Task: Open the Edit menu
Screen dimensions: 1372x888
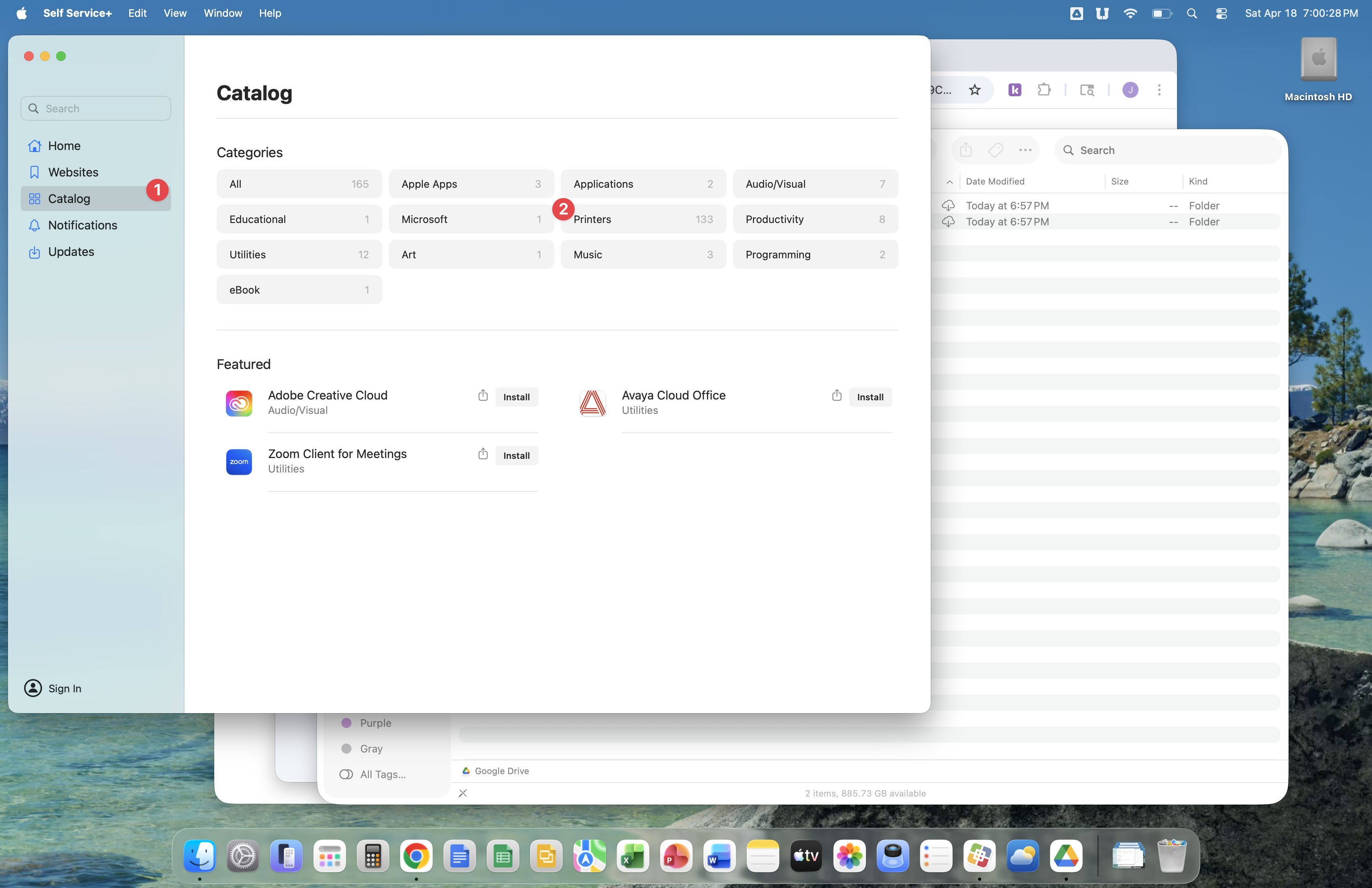Action: (137, 13)
